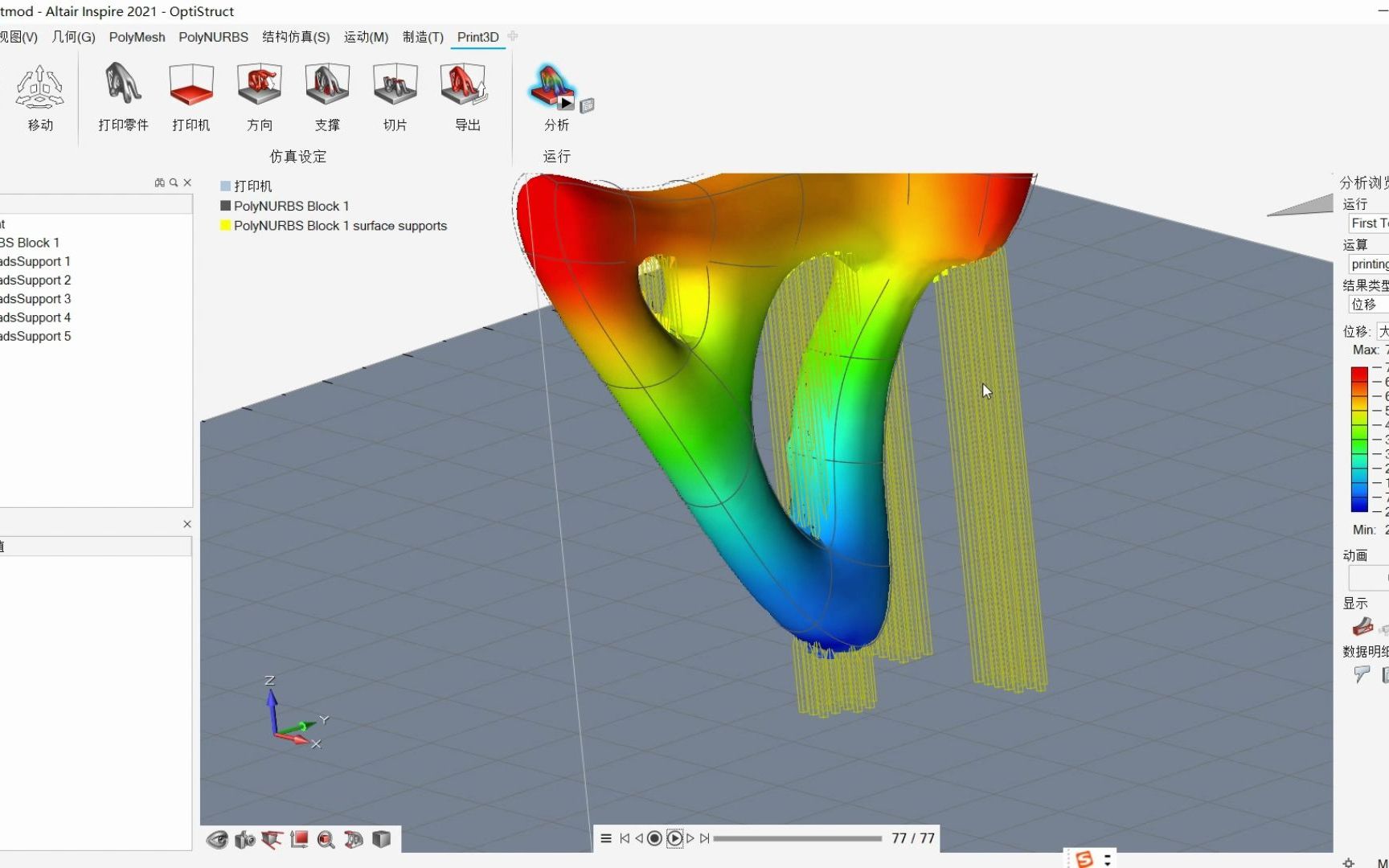The width and height of the screenshot is (1389, 868).
Task: Open the 支撑 (Supports) tool
Action: click(x=326, y=84)
